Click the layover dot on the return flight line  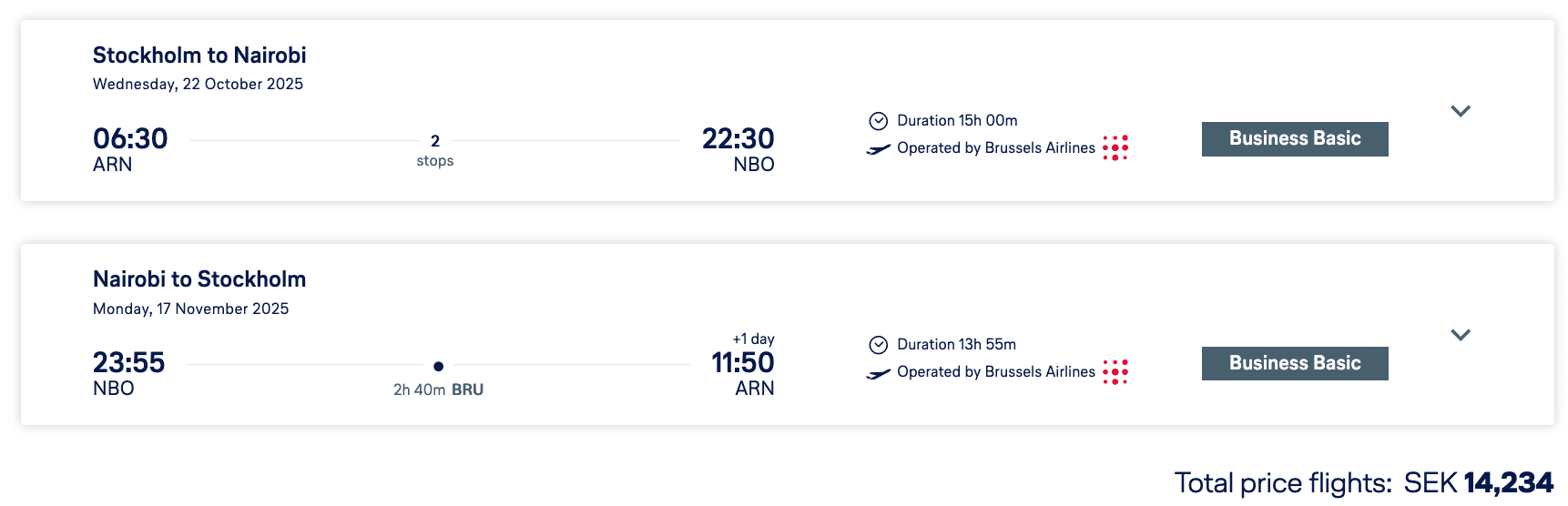(439, 366)
